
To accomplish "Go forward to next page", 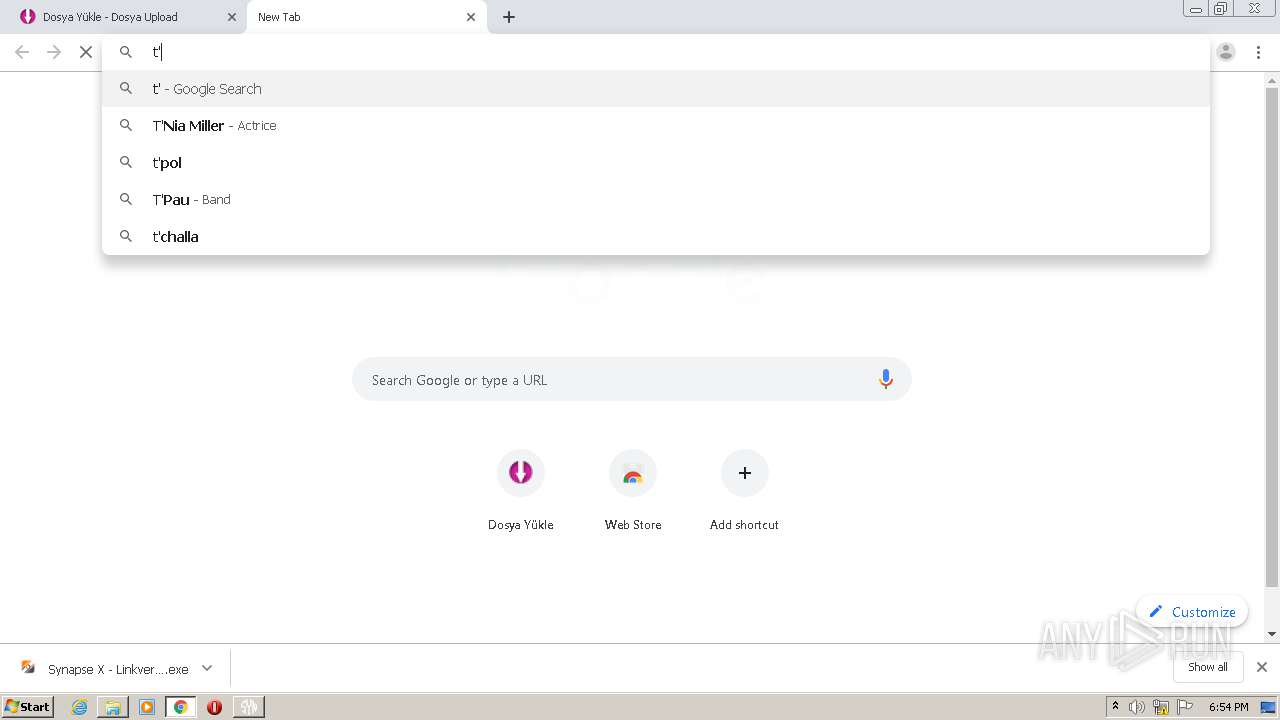I will coord(54,52).
